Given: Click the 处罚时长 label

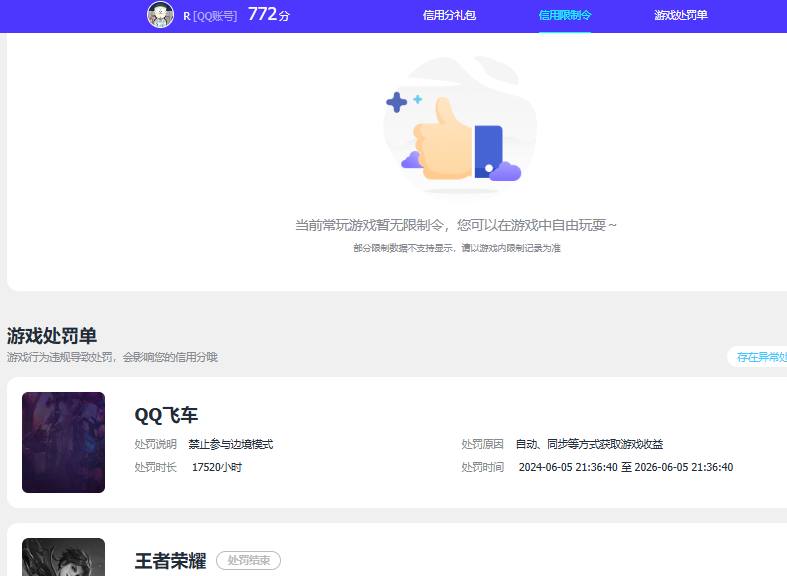Looking at the screenshot, I should 156,467.
